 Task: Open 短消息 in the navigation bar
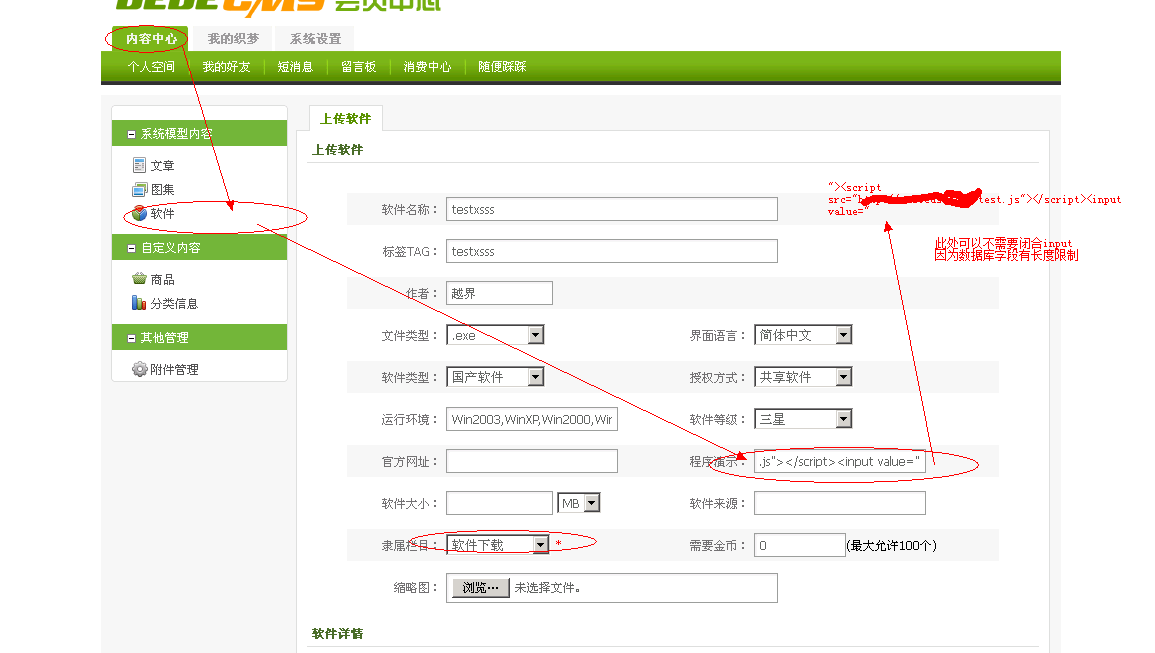coord(295,67)
